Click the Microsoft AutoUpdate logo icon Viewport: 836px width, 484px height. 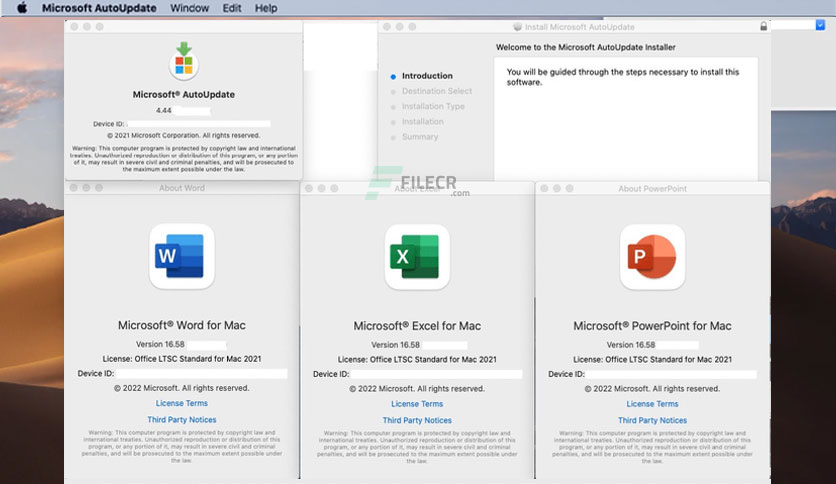click(184, 60)
